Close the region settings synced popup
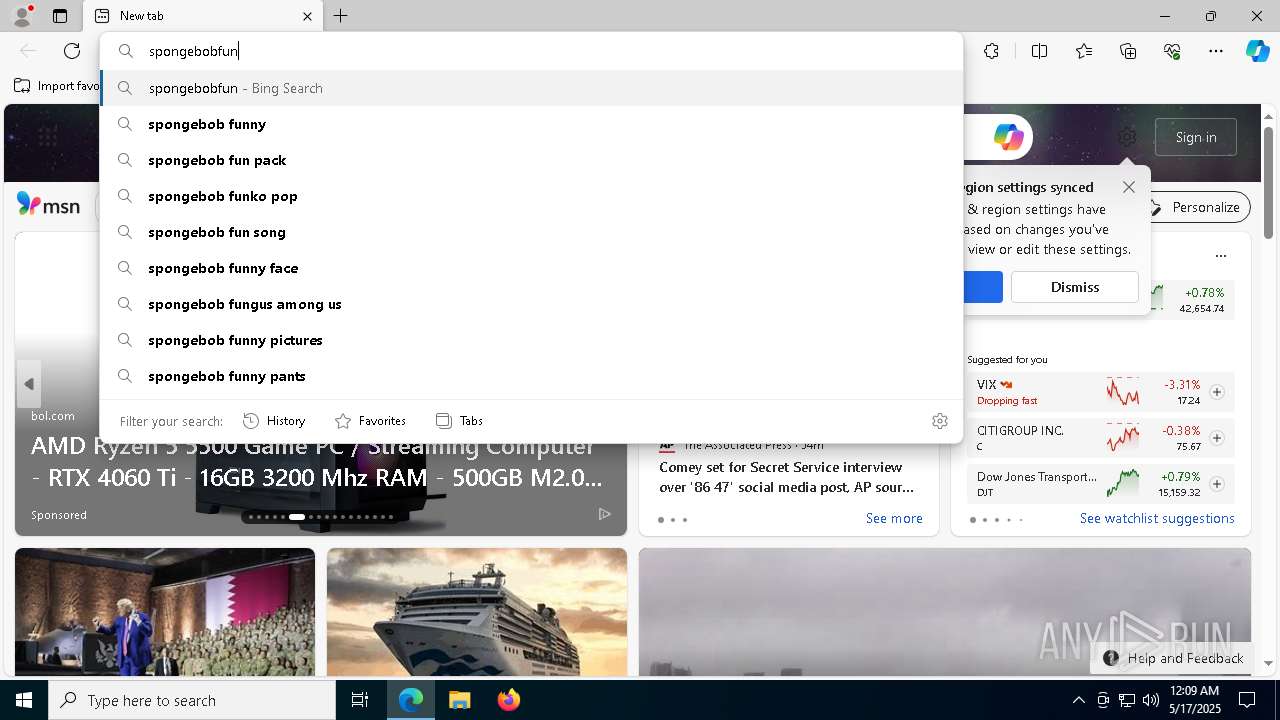The height and width of the screenshot is (720, 1280). (x=1129, y=187)
